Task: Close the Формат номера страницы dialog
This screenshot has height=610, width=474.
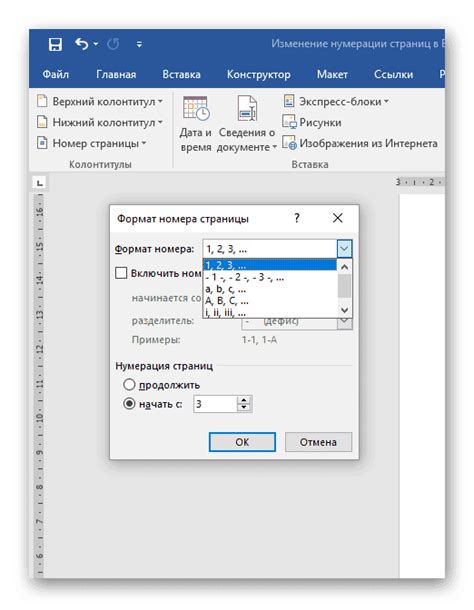Action: tap(337, 218)
